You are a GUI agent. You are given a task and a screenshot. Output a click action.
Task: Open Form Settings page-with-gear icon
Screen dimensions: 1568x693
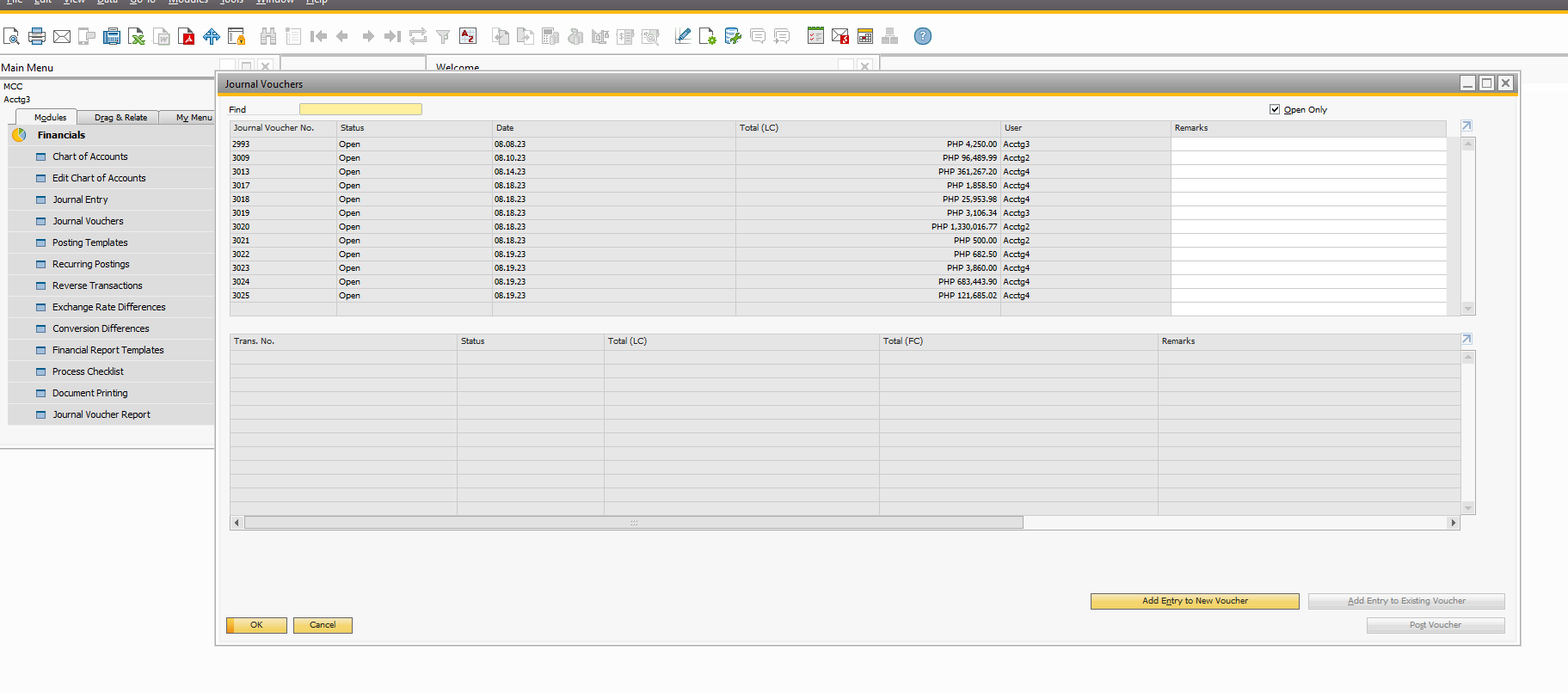coord(708,36)
